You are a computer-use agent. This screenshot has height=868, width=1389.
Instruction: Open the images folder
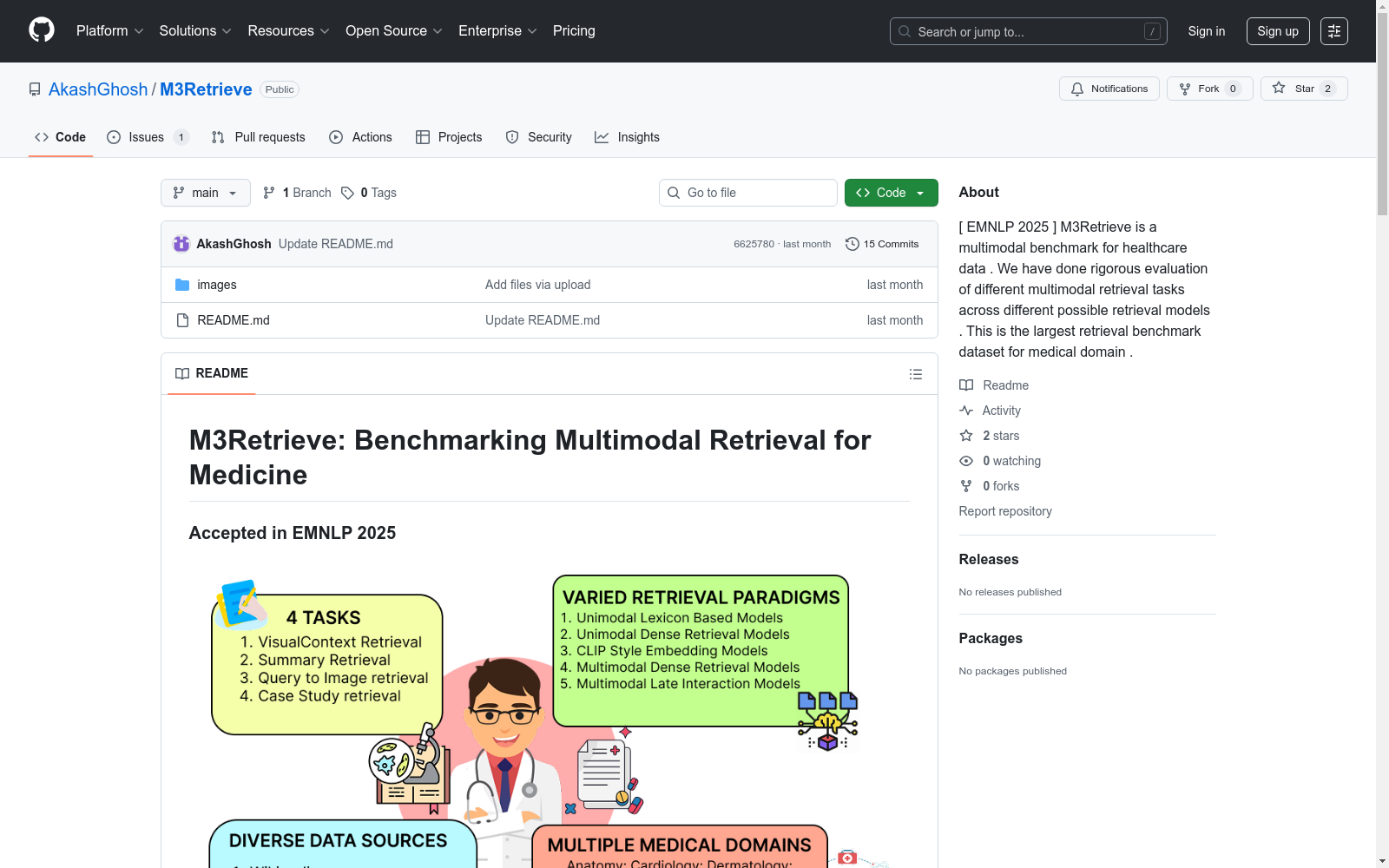pyautogui.click(x=217, y=285)
